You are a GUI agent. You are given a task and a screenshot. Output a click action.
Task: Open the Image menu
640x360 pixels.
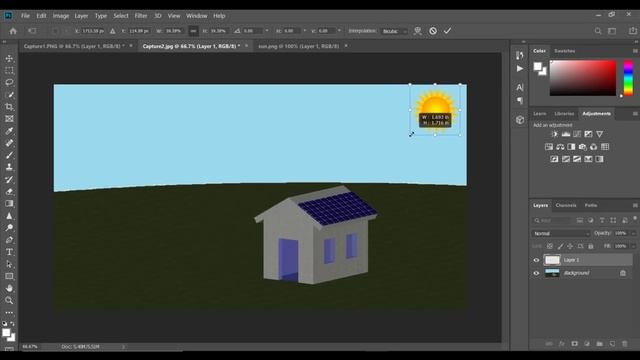[x=60, y=16]
